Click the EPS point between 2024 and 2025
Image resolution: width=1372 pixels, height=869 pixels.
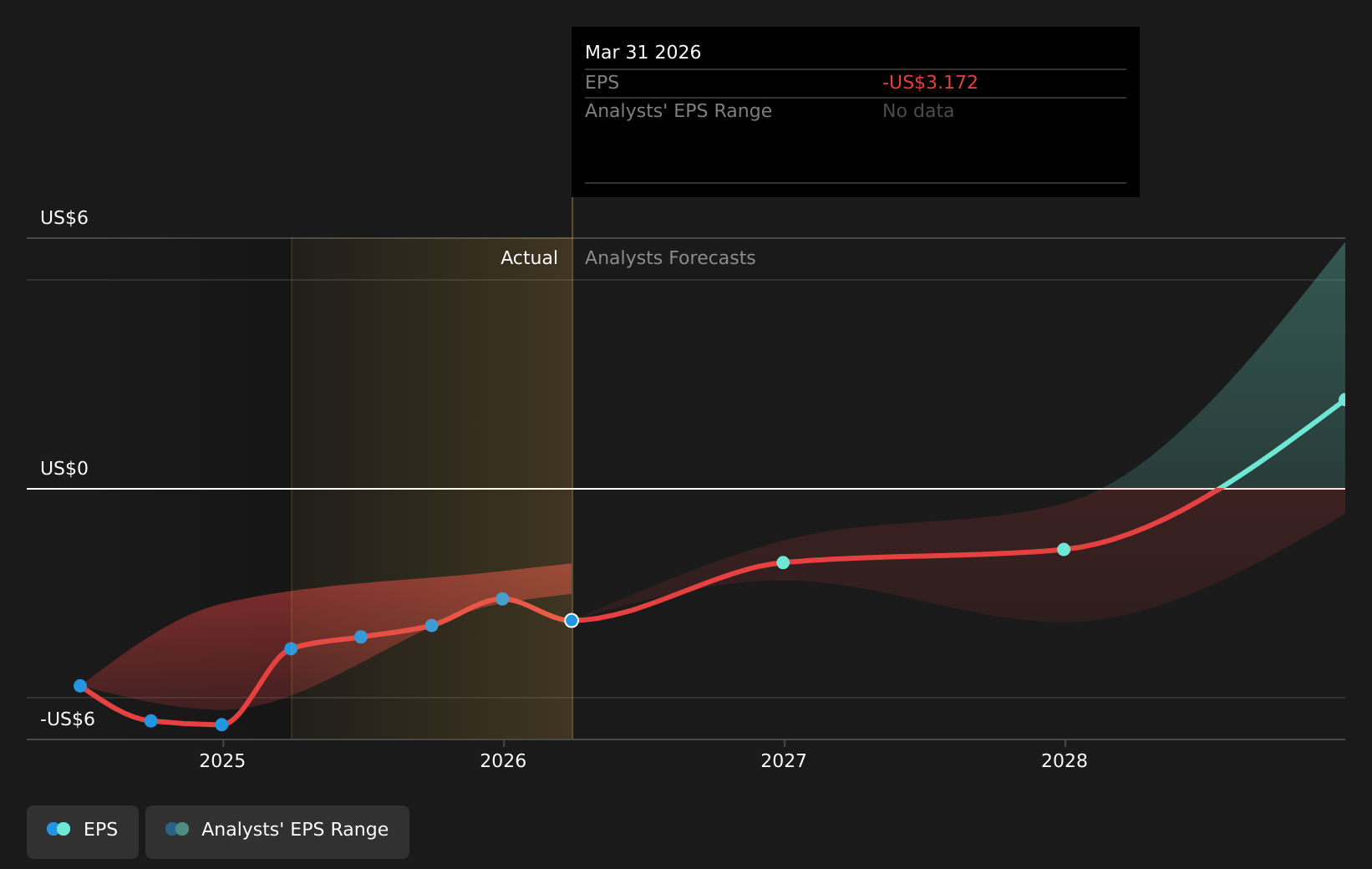[x=150, y=720]
